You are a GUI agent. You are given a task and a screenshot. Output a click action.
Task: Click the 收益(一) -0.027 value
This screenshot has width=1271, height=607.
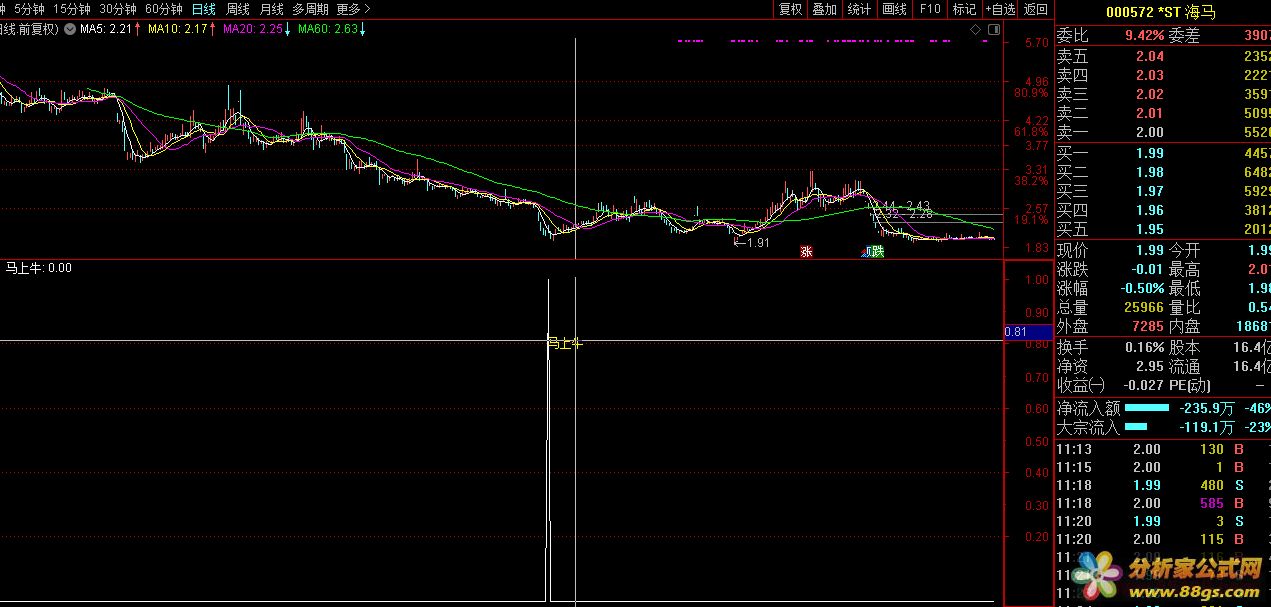(1143, 385)
